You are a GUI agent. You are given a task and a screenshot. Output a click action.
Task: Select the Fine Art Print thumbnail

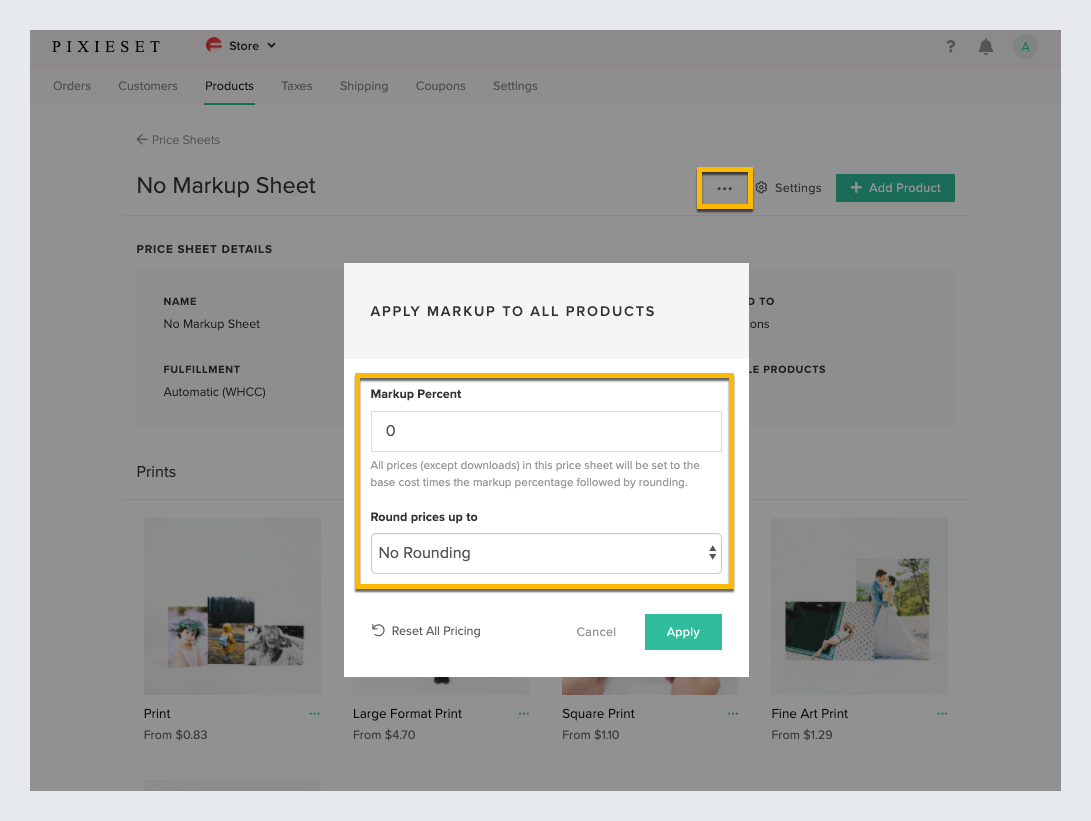coord(859,606)
